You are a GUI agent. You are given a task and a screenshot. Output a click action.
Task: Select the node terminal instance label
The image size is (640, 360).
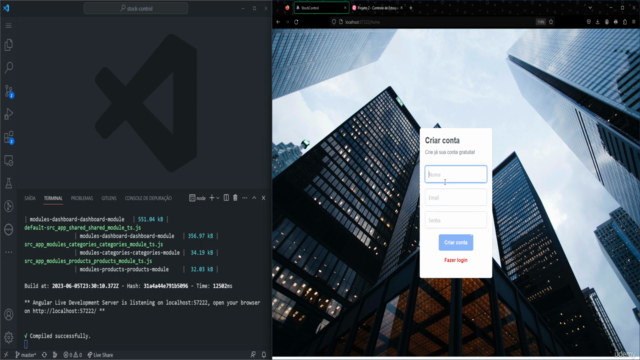click(198, 198)
